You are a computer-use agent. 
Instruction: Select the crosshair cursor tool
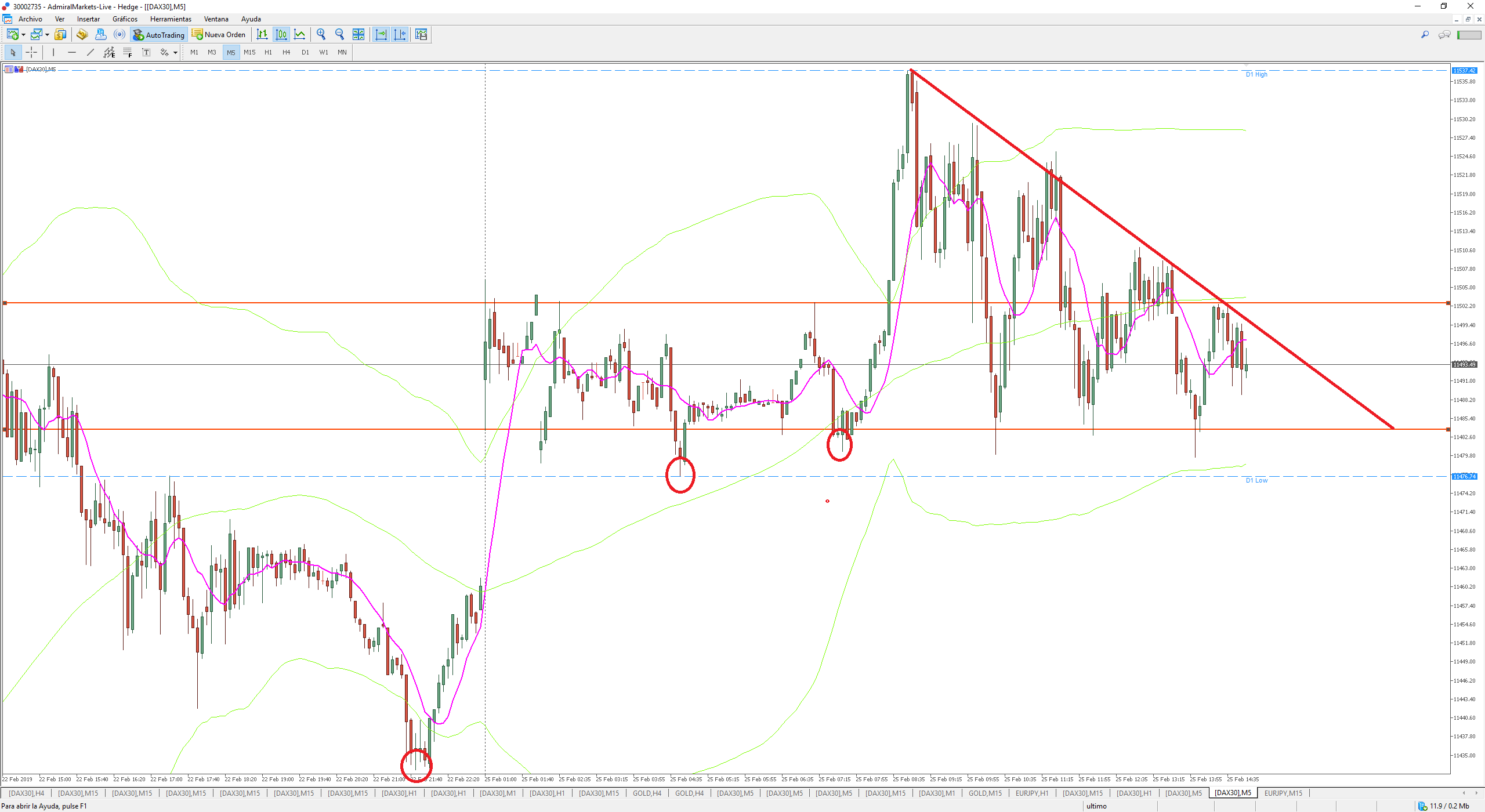[31, 52]
